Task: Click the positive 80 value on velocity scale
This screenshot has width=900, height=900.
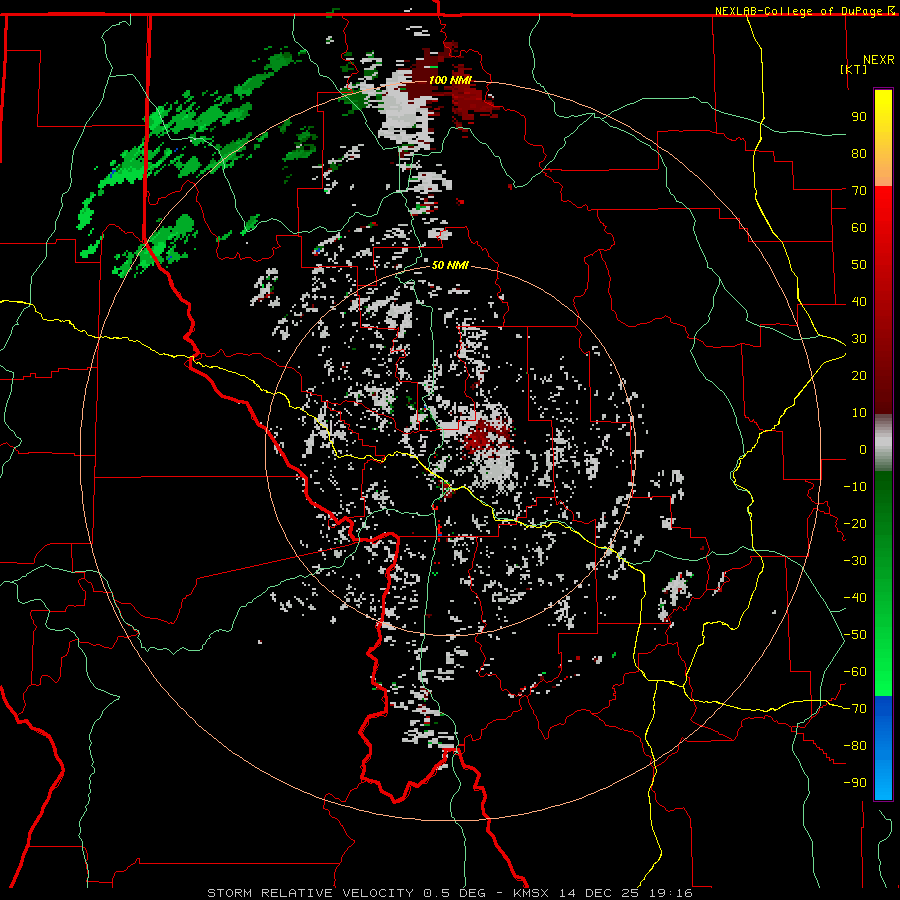Action: pyautogui.click(x=859, y=153)
